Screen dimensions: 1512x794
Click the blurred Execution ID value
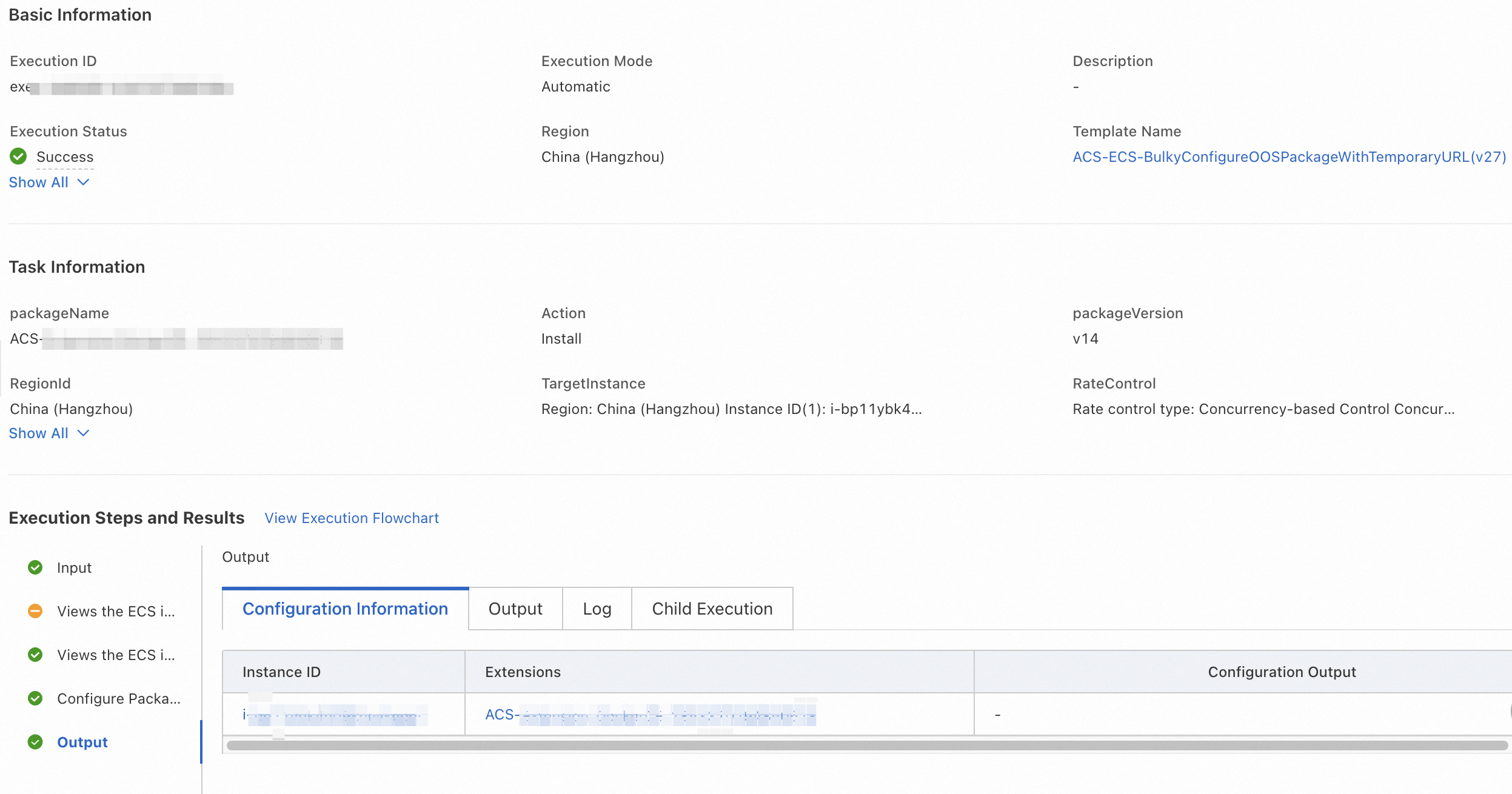pyautogui.click(x=121, y=87)
